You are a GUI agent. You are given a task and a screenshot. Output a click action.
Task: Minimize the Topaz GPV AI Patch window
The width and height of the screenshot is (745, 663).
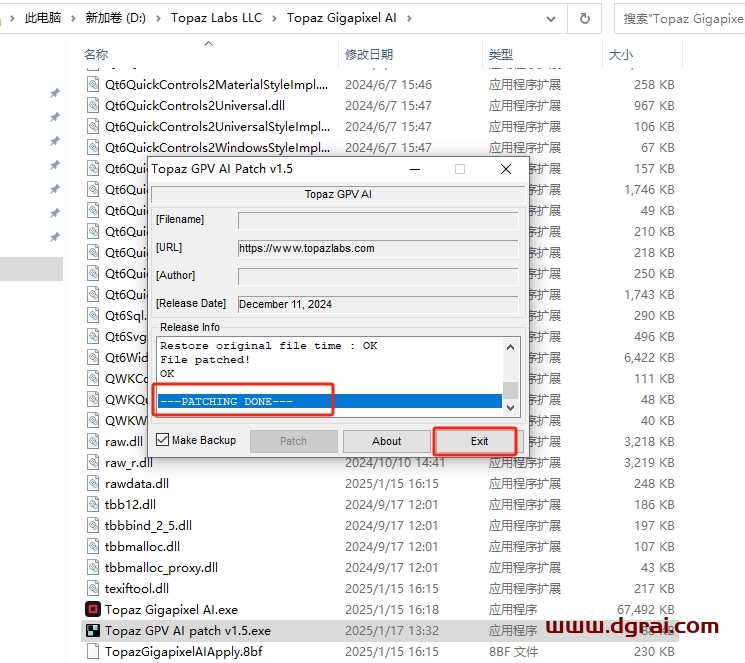tap(415, 169)
